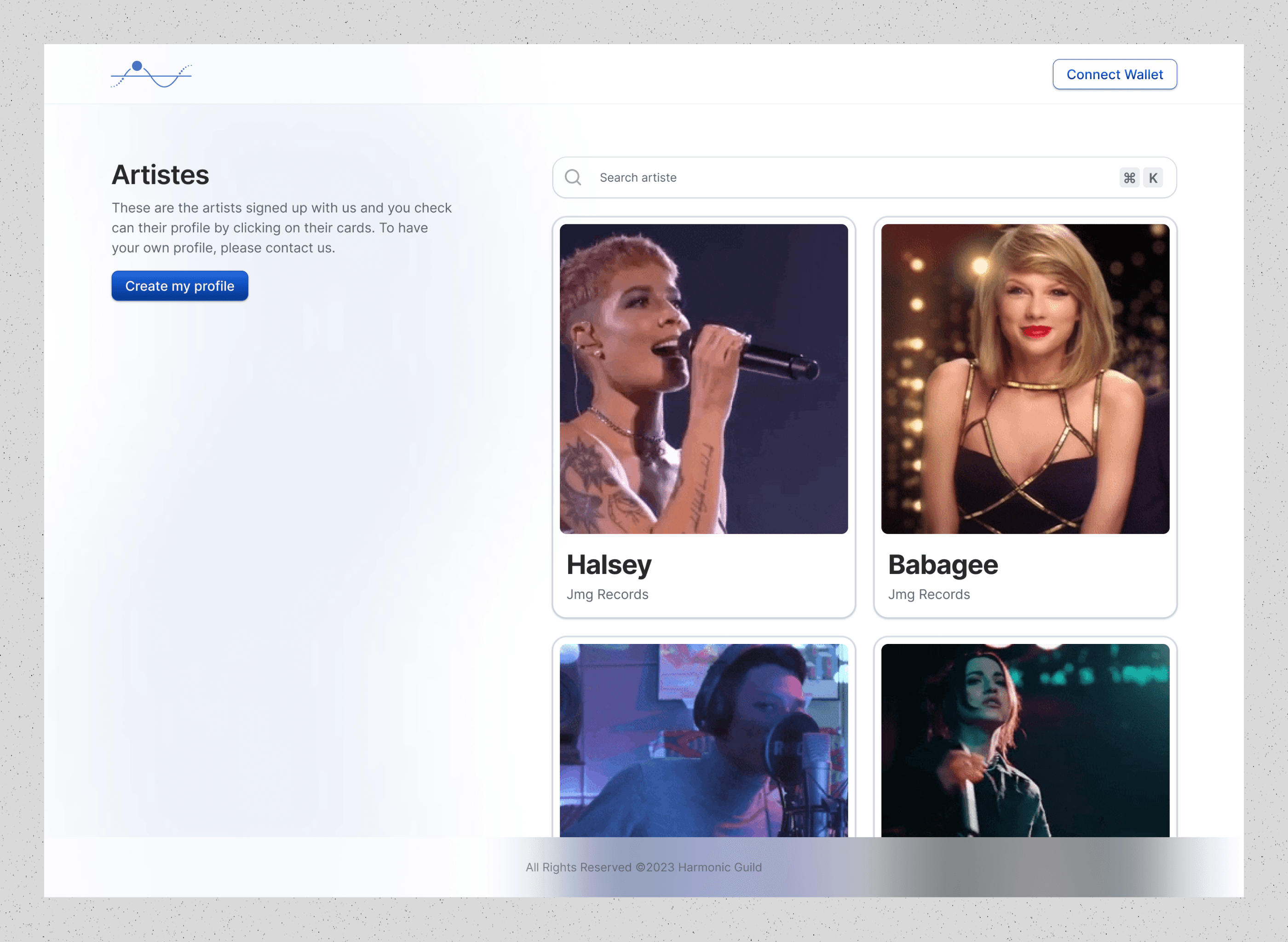Open Babagee's artist photo
1288x942 pixels.
[1024, 379]
